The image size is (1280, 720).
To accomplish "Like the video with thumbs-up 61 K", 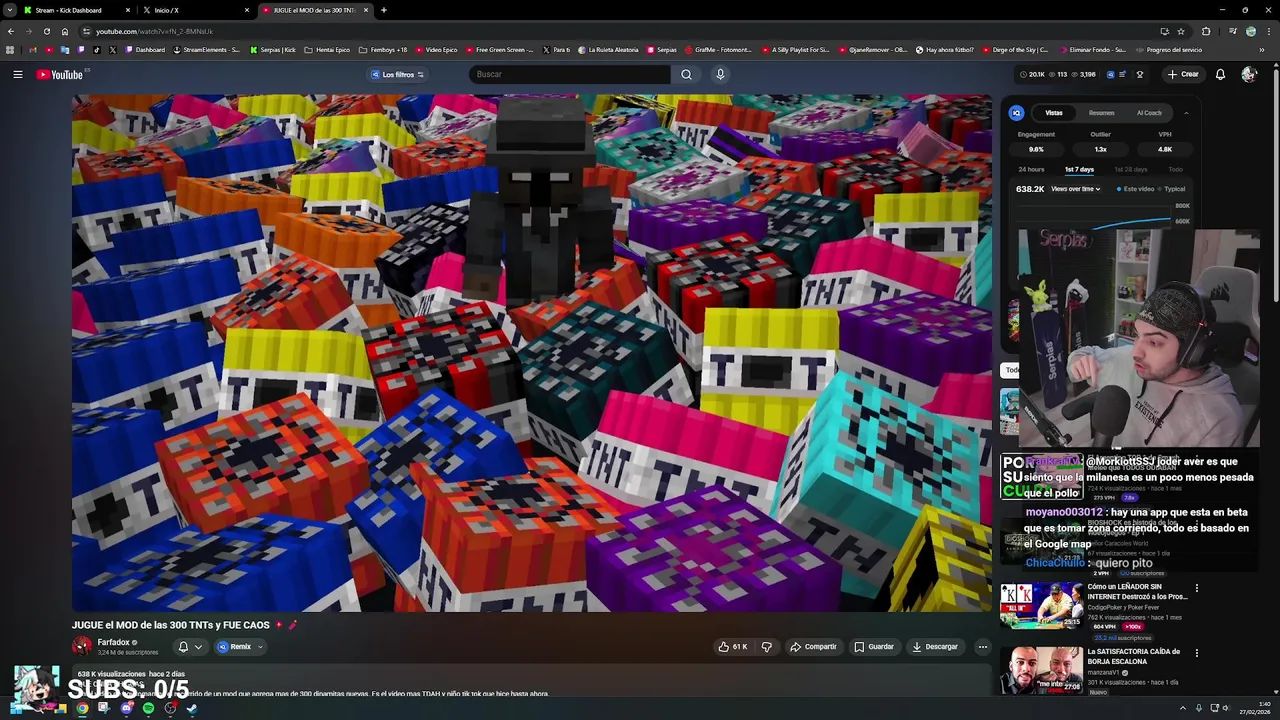I will click(733, 647).
